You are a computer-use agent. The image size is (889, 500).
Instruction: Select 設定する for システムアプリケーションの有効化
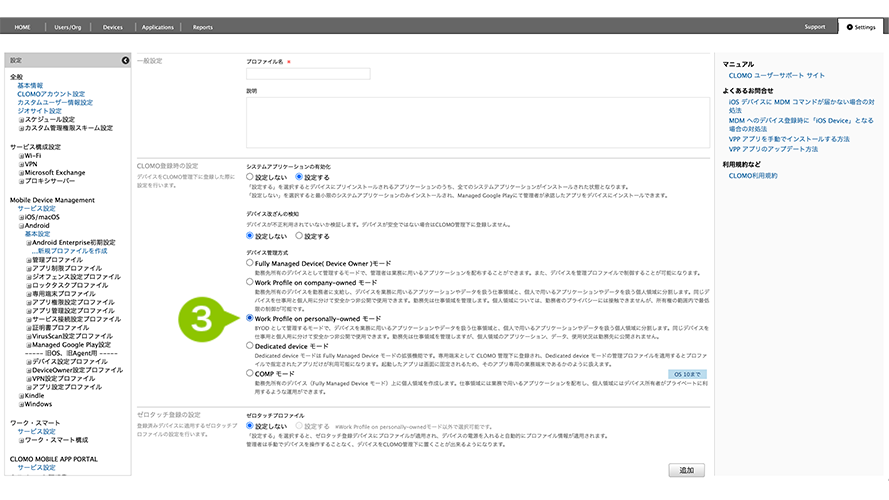tap(299, 177)
